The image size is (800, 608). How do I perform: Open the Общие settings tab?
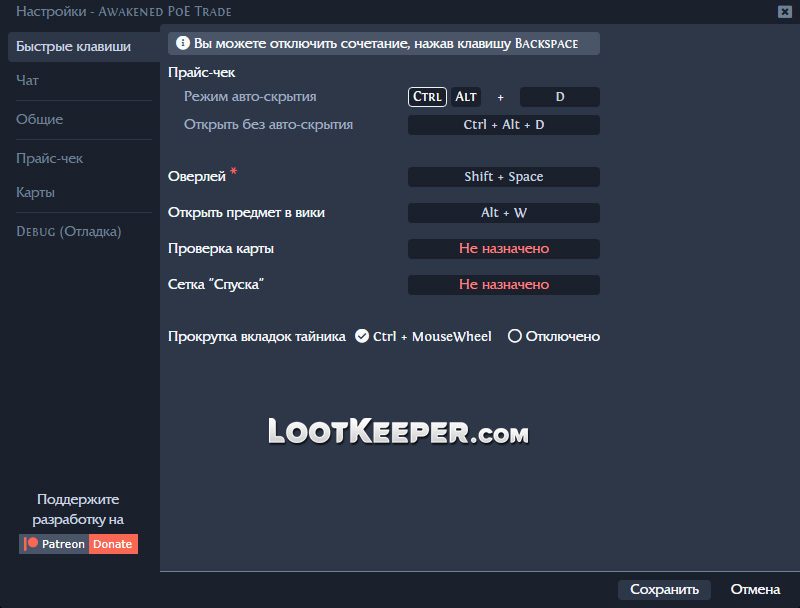pyautogui.click(x=39, y=119)
